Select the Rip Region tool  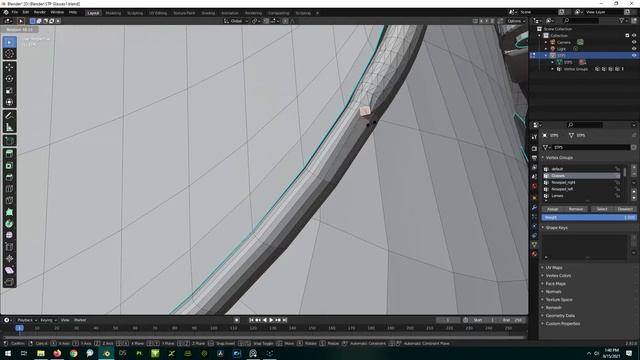pyautogui.click(x=9, y=282)
